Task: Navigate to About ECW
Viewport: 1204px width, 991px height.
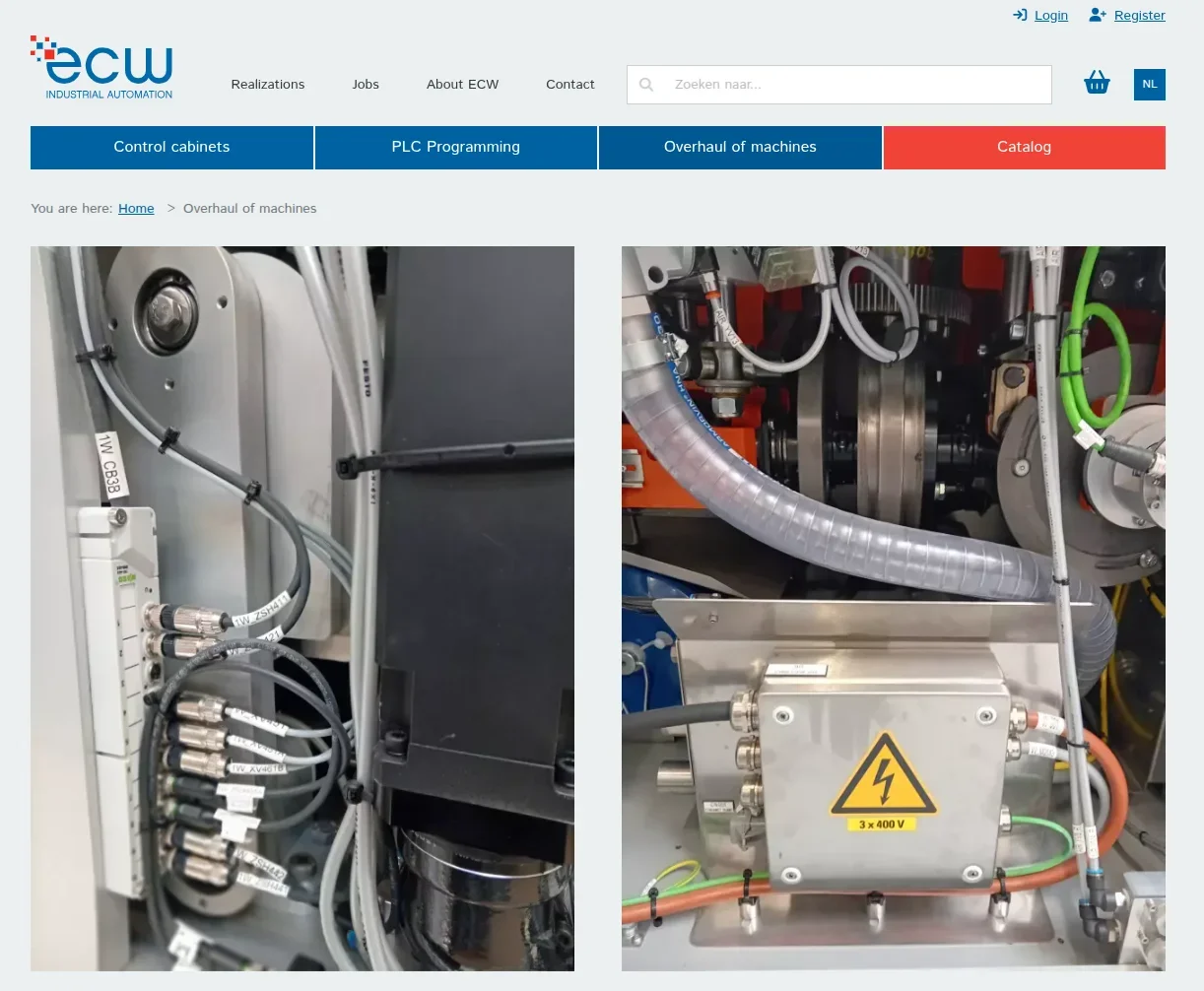Action: [462, 84]
